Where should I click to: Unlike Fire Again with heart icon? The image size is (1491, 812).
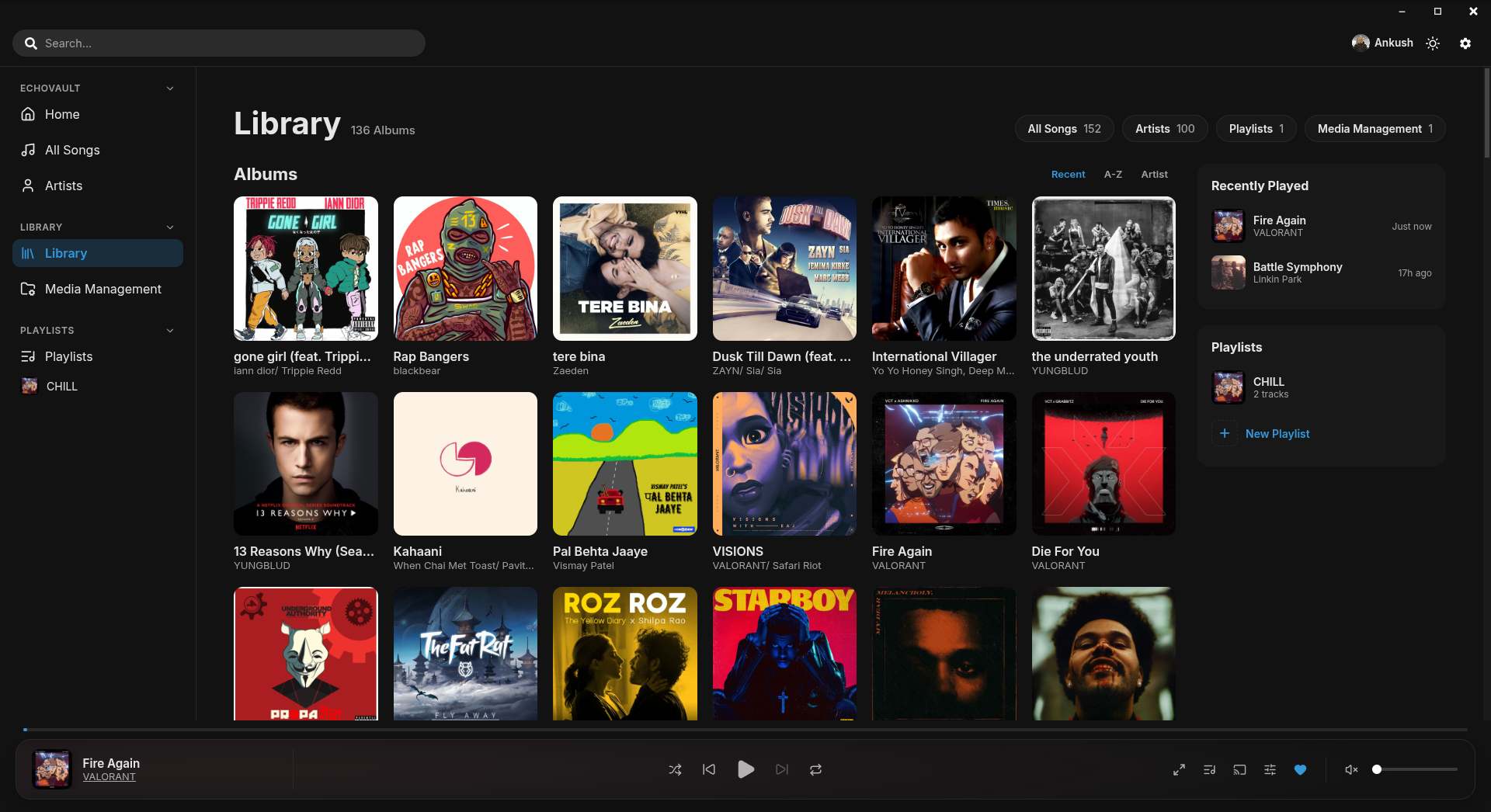point(1300,769)
